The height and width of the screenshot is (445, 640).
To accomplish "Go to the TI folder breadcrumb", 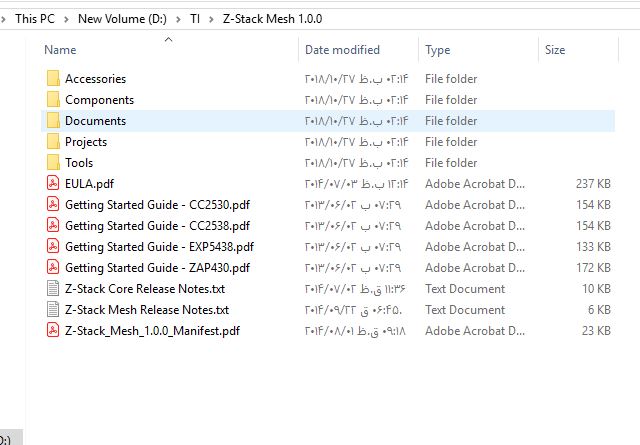I will click(195, 19).
